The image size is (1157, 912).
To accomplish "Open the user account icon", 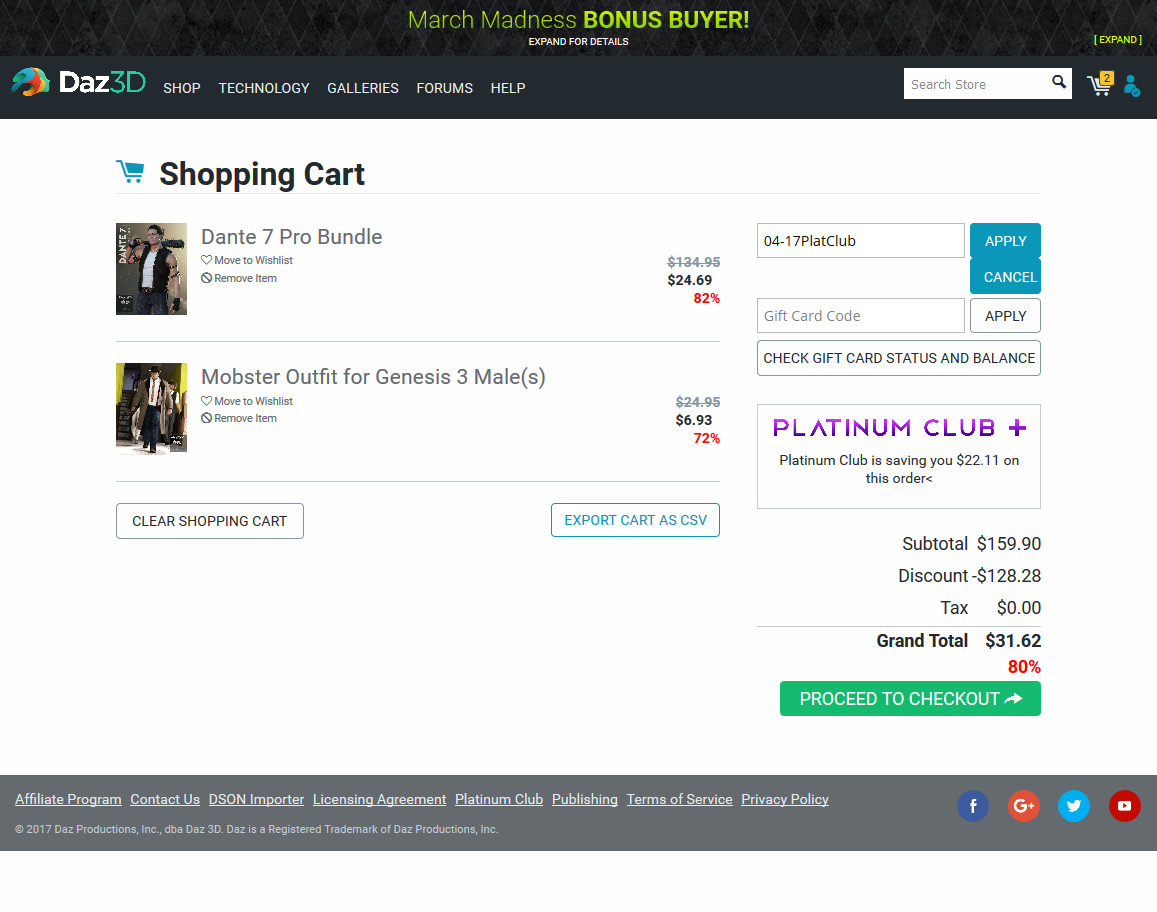I will click(x=1131, y=86).
